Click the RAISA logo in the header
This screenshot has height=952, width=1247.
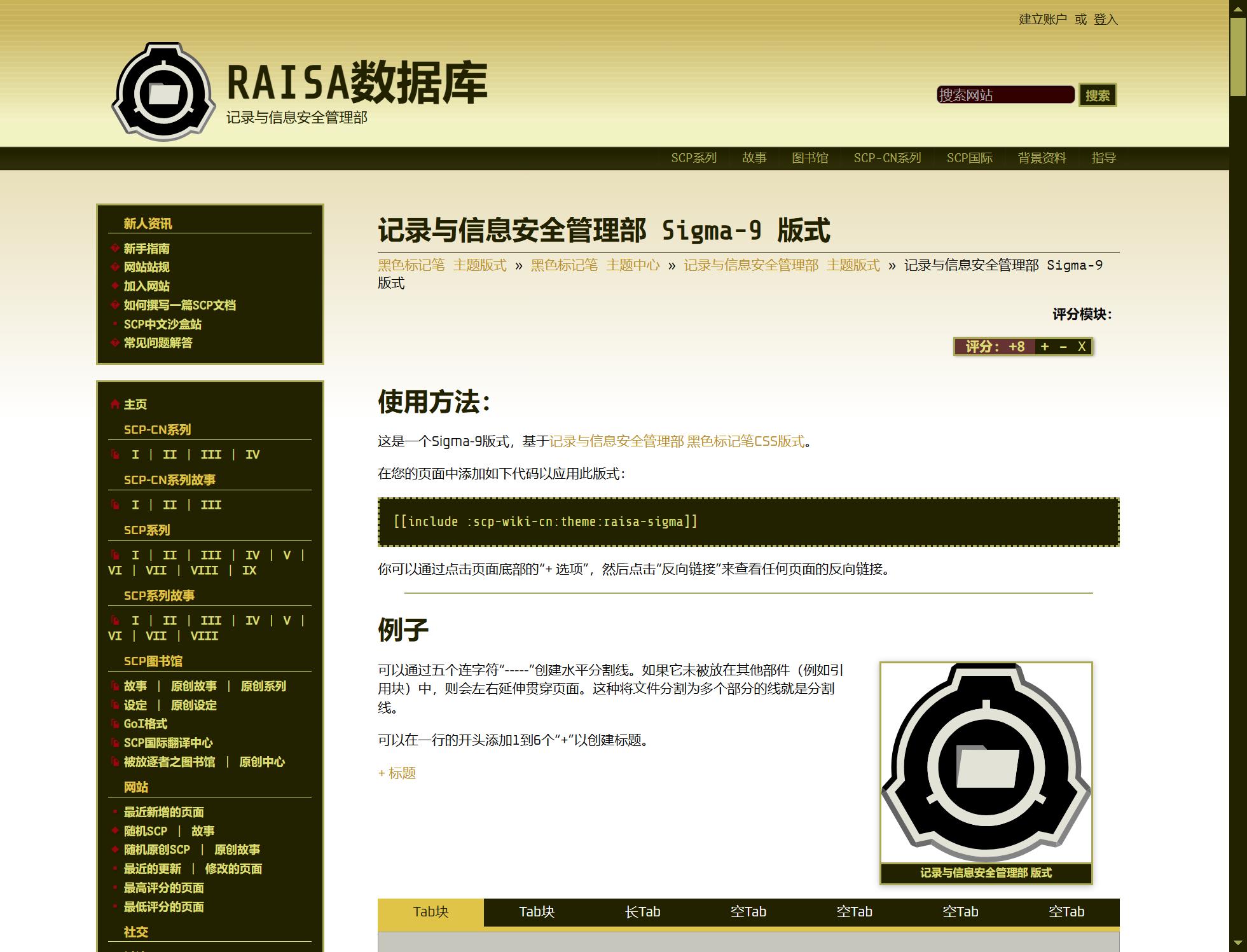coord(163,91)
